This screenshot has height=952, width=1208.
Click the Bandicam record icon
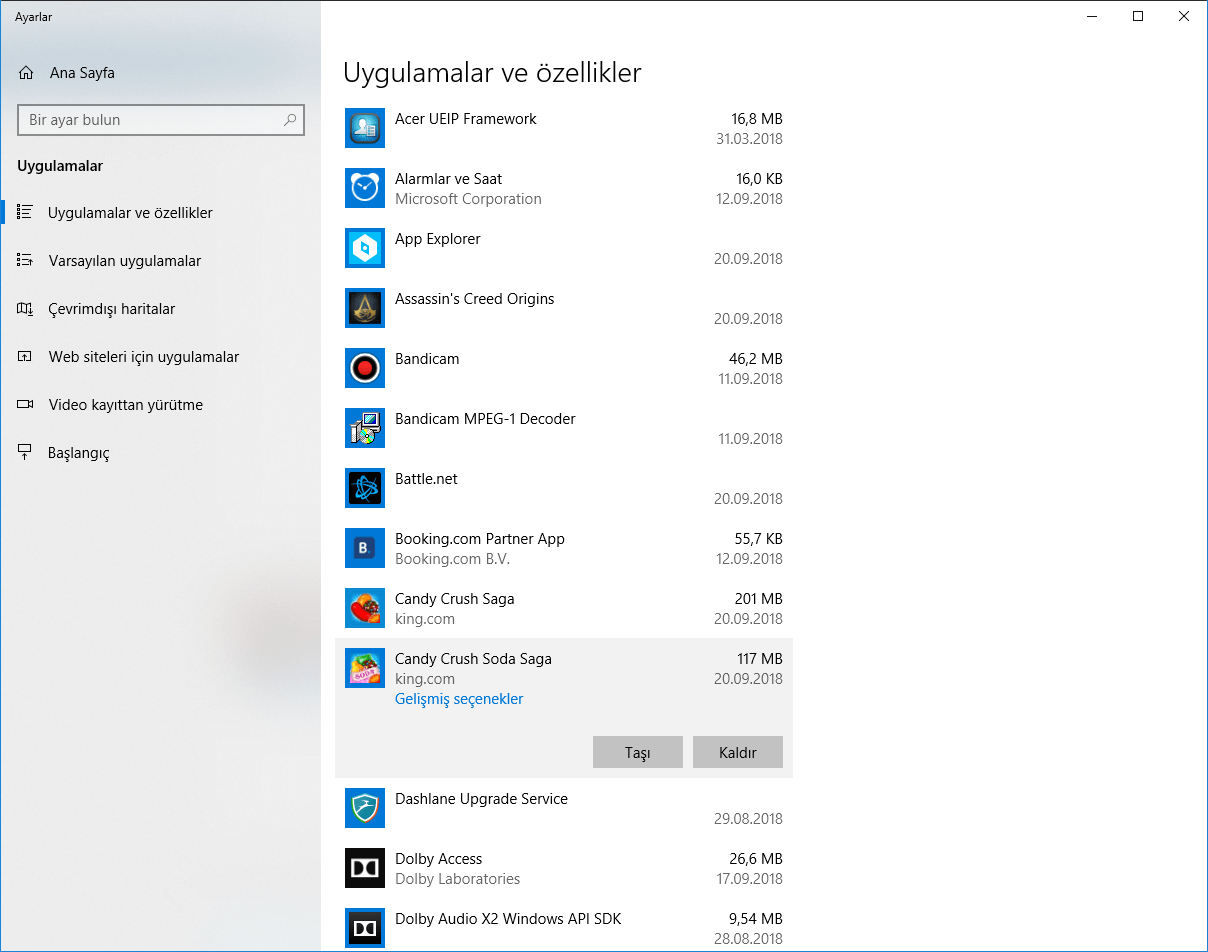[365, 368]
